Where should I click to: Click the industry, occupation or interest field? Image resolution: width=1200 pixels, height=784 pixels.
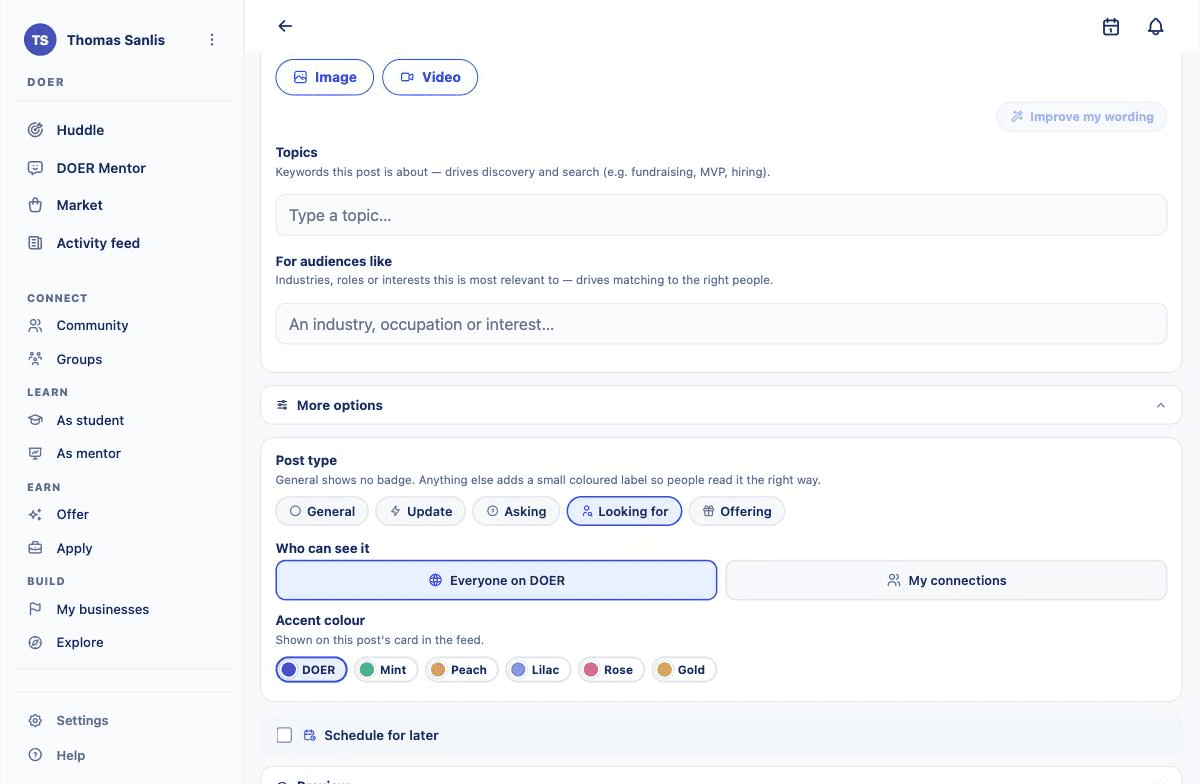pyautogui.click(x=721, y=324)
